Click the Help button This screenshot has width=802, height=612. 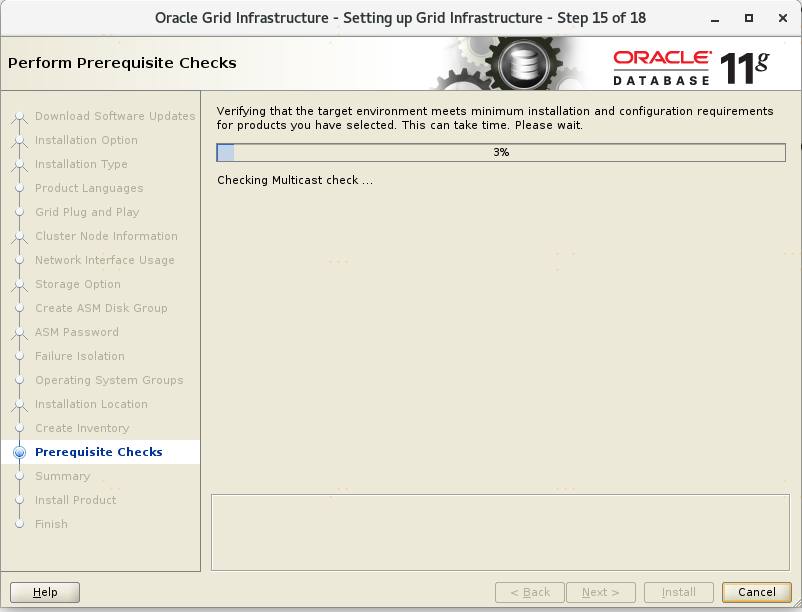45,592
